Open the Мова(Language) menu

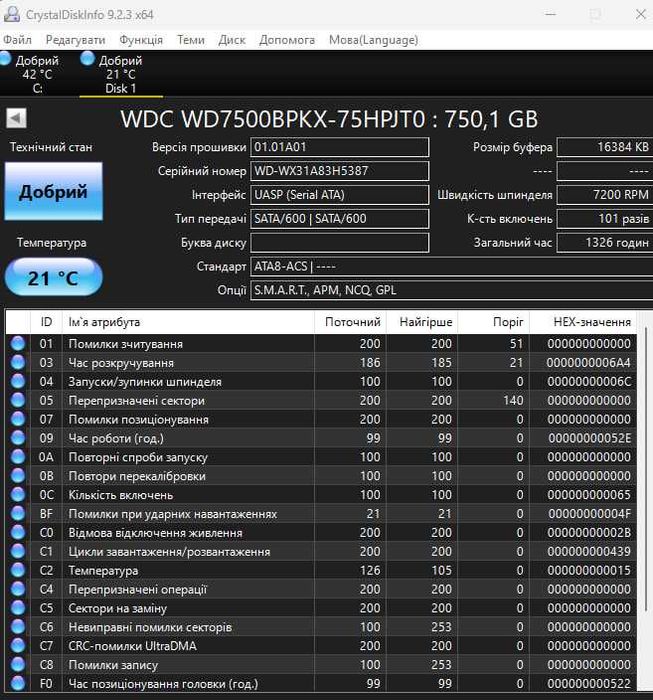(374, 40)
